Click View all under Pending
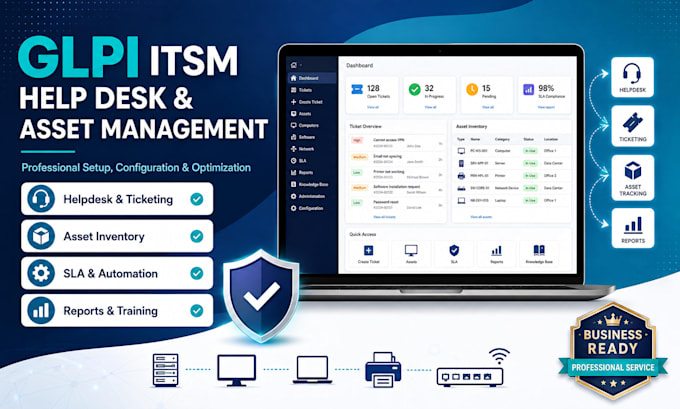The width and height of the screenshot is (680, 409). [x=488, y=107]
